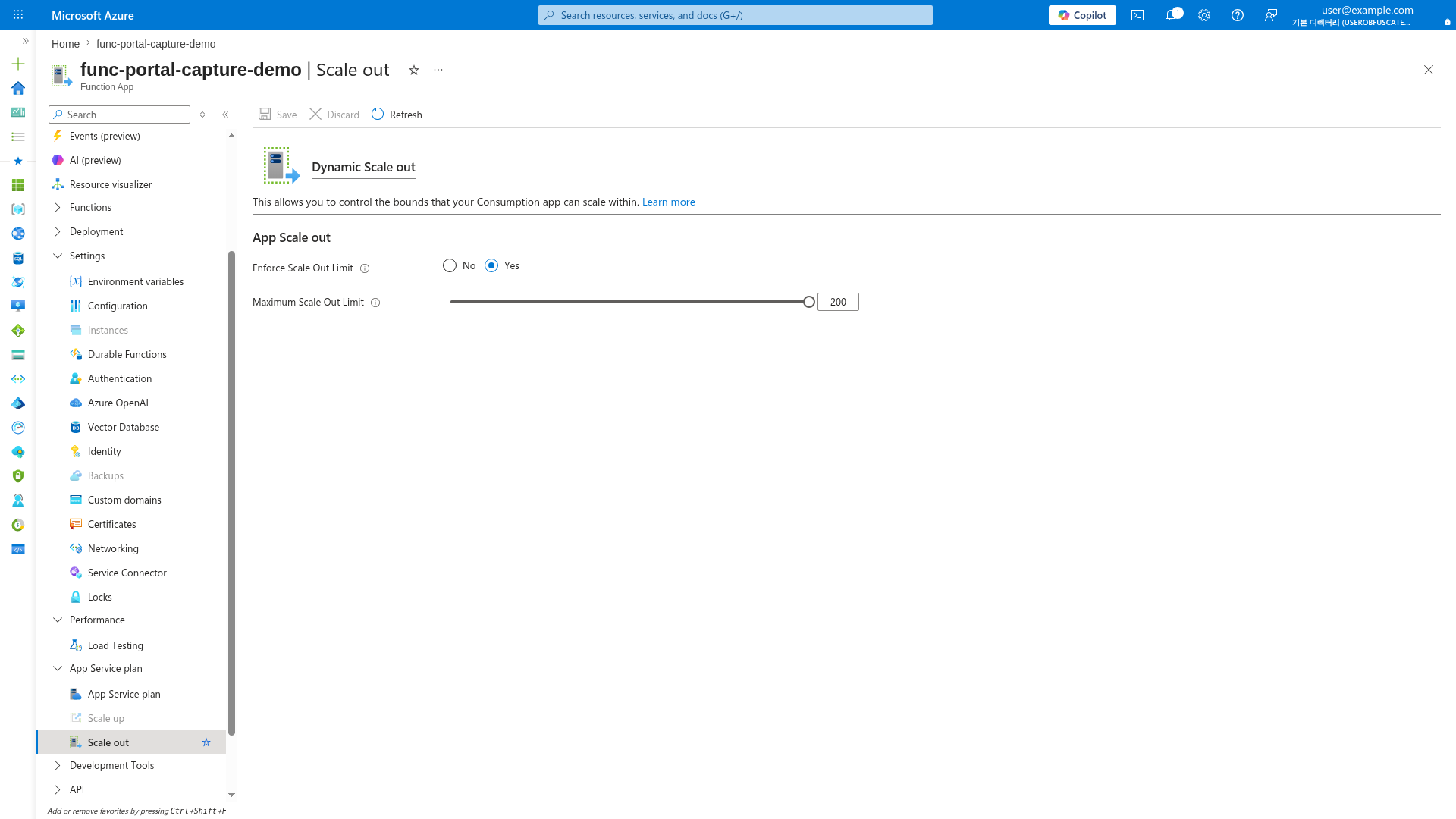1456x819 pixels.
Task: Collapse the resource menu with double chevron
Action: (225, 115)
